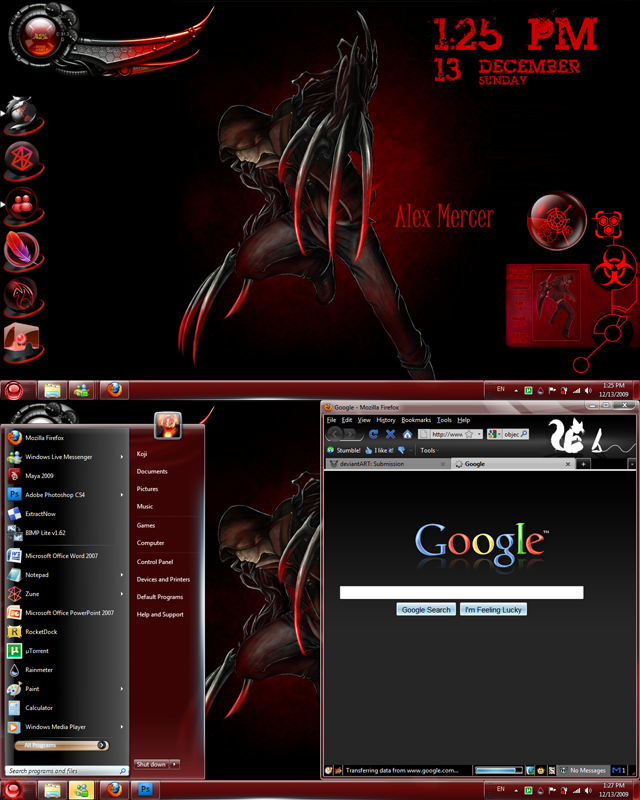
Task: Open the list all tabs dropdown
Action: click(x=632, y=464)
